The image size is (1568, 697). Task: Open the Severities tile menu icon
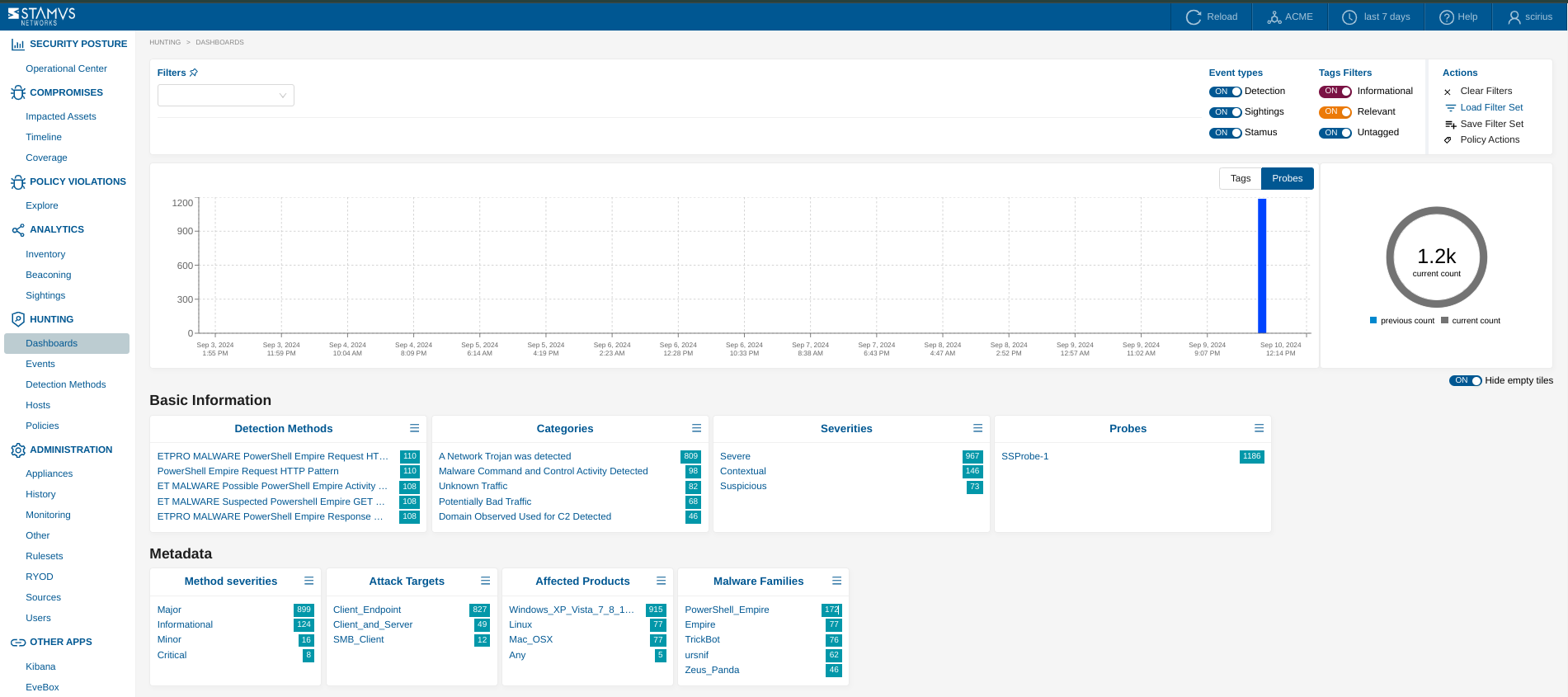(977, 428)
